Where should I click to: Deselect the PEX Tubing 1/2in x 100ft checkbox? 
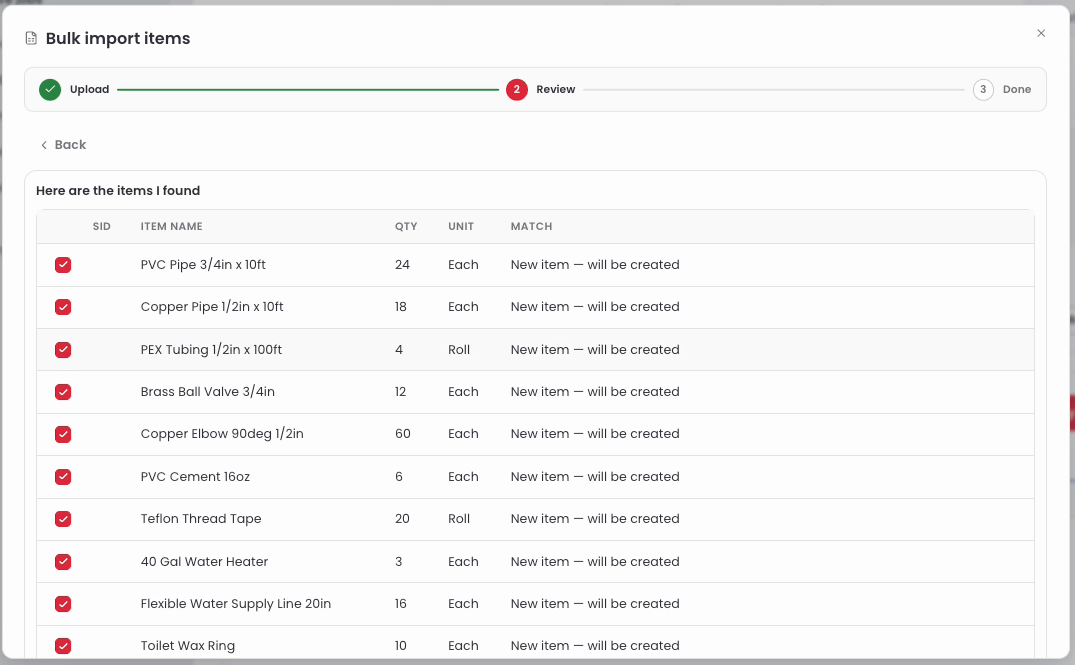pyautogui.click(x=63, y=350)
